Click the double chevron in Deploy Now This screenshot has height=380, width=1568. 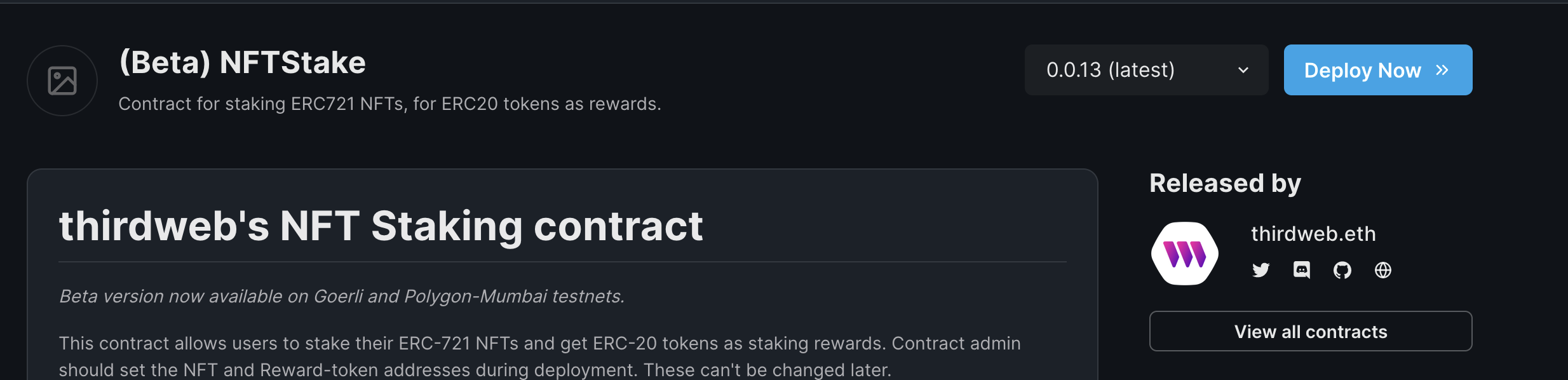[1442, 70]
